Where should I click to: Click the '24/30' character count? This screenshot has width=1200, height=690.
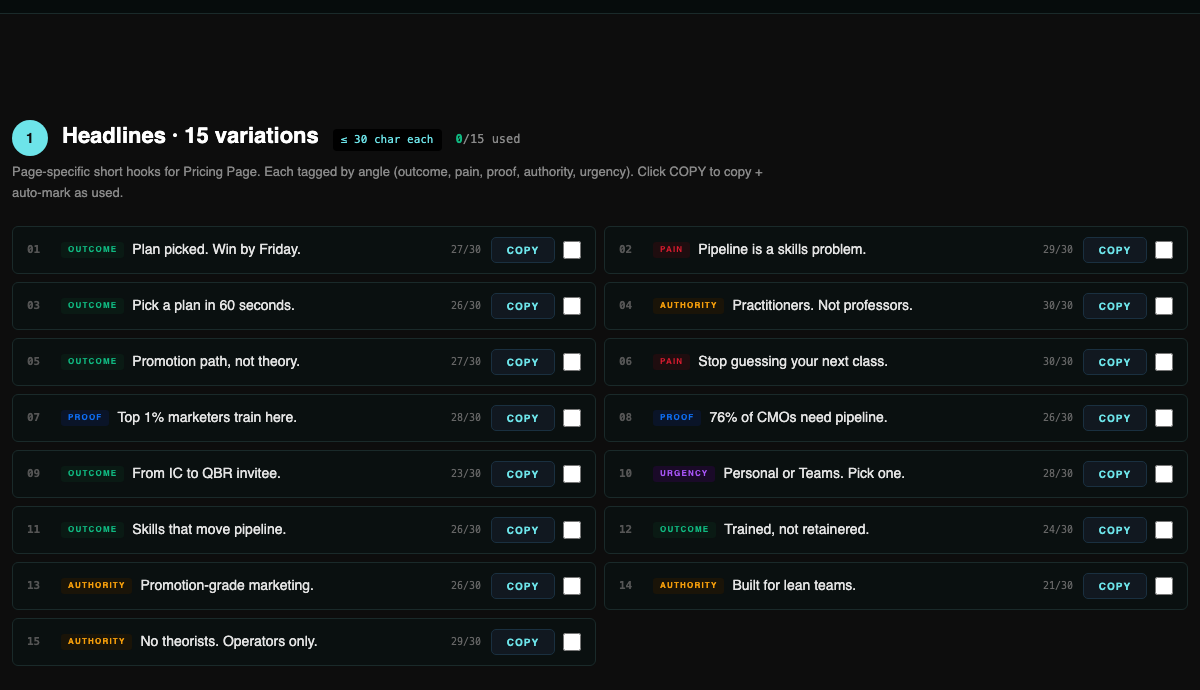1058,530
